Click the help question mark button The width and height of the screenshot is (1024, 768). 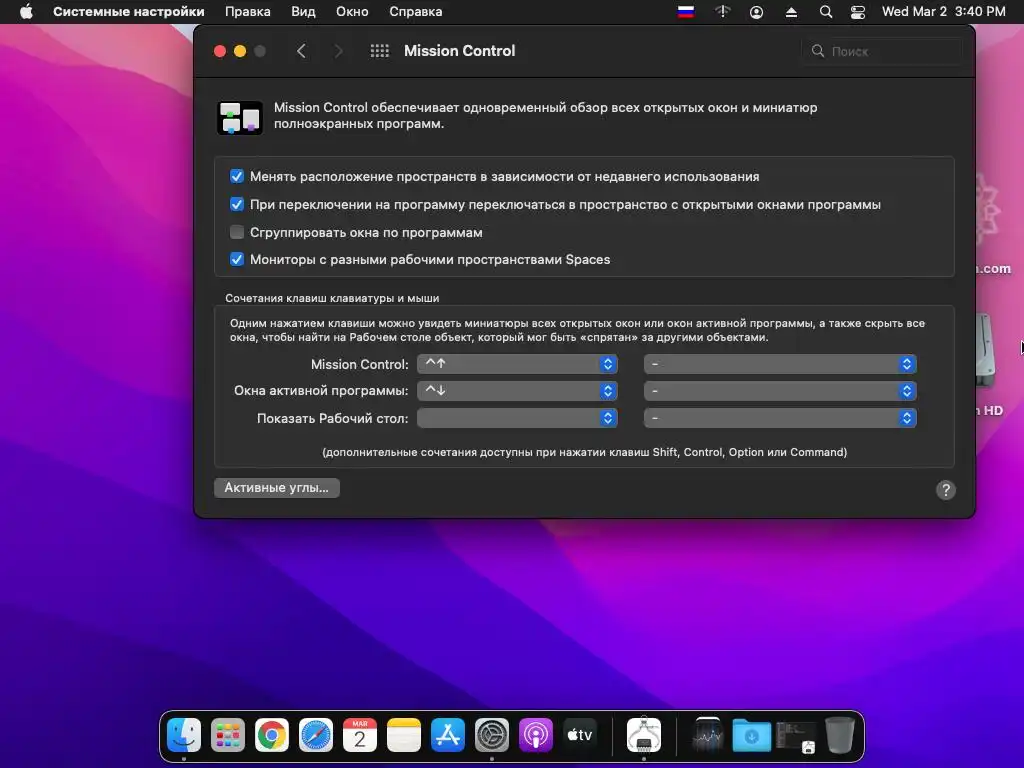946,490
